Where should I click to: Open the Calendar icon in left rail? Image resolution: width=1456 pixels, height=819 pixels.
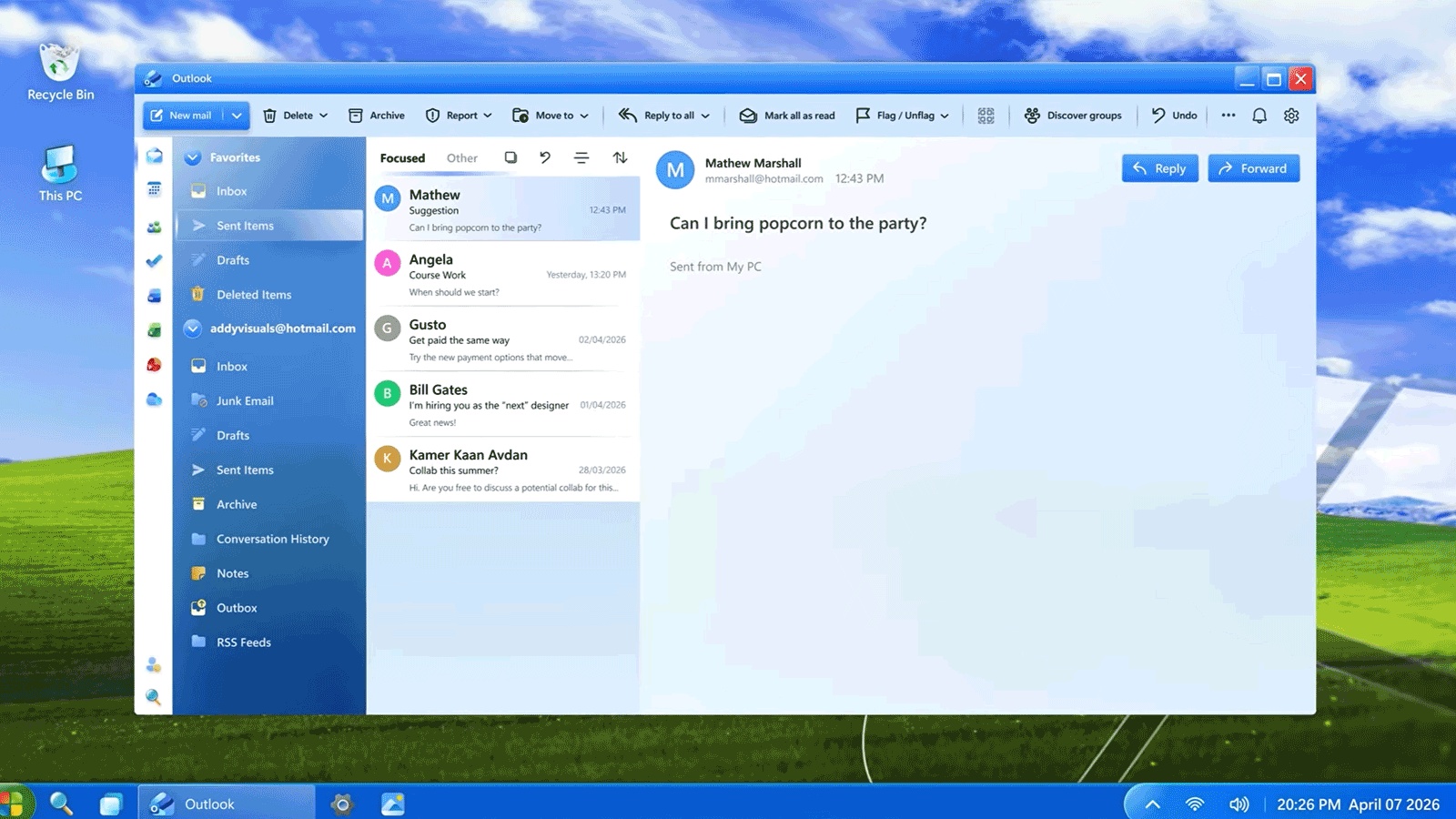pyautogui.click(x=154, y=189)
